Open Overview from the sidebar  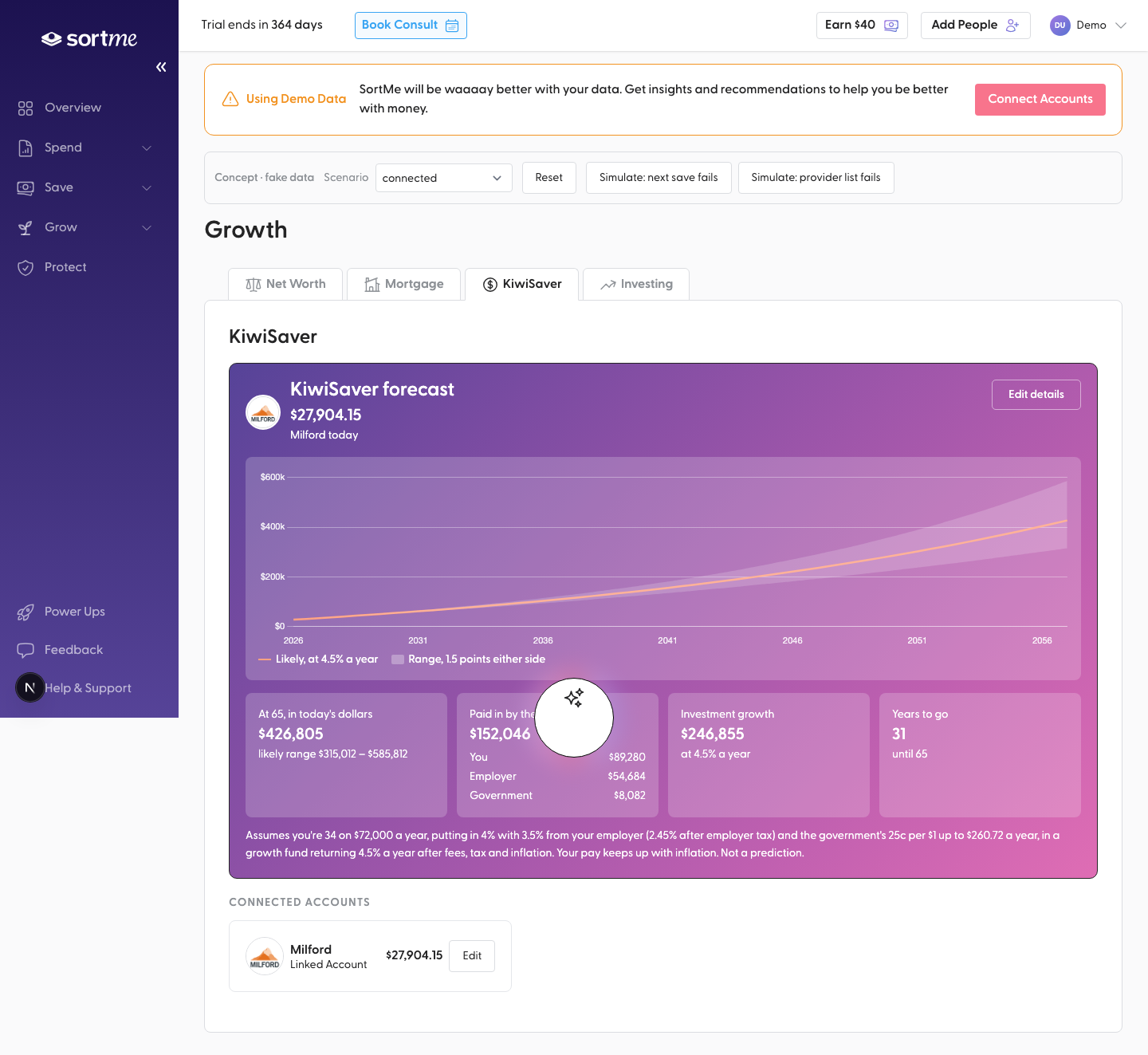73,108
